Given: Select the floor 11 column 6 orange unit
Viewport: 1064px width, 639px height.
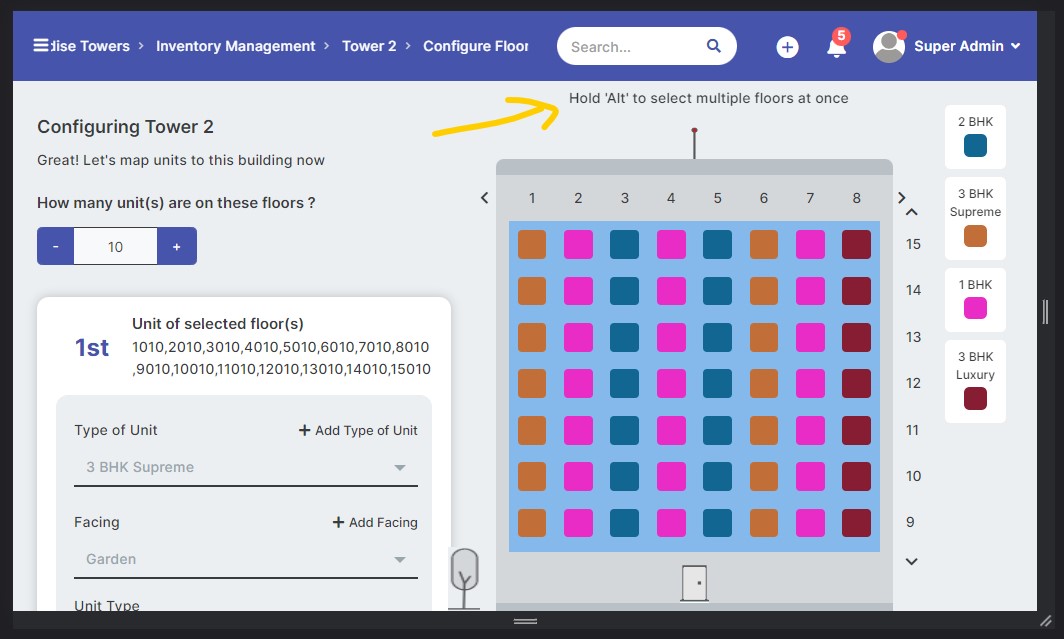Looking at the screenshot, I should [x=764, y=430].
